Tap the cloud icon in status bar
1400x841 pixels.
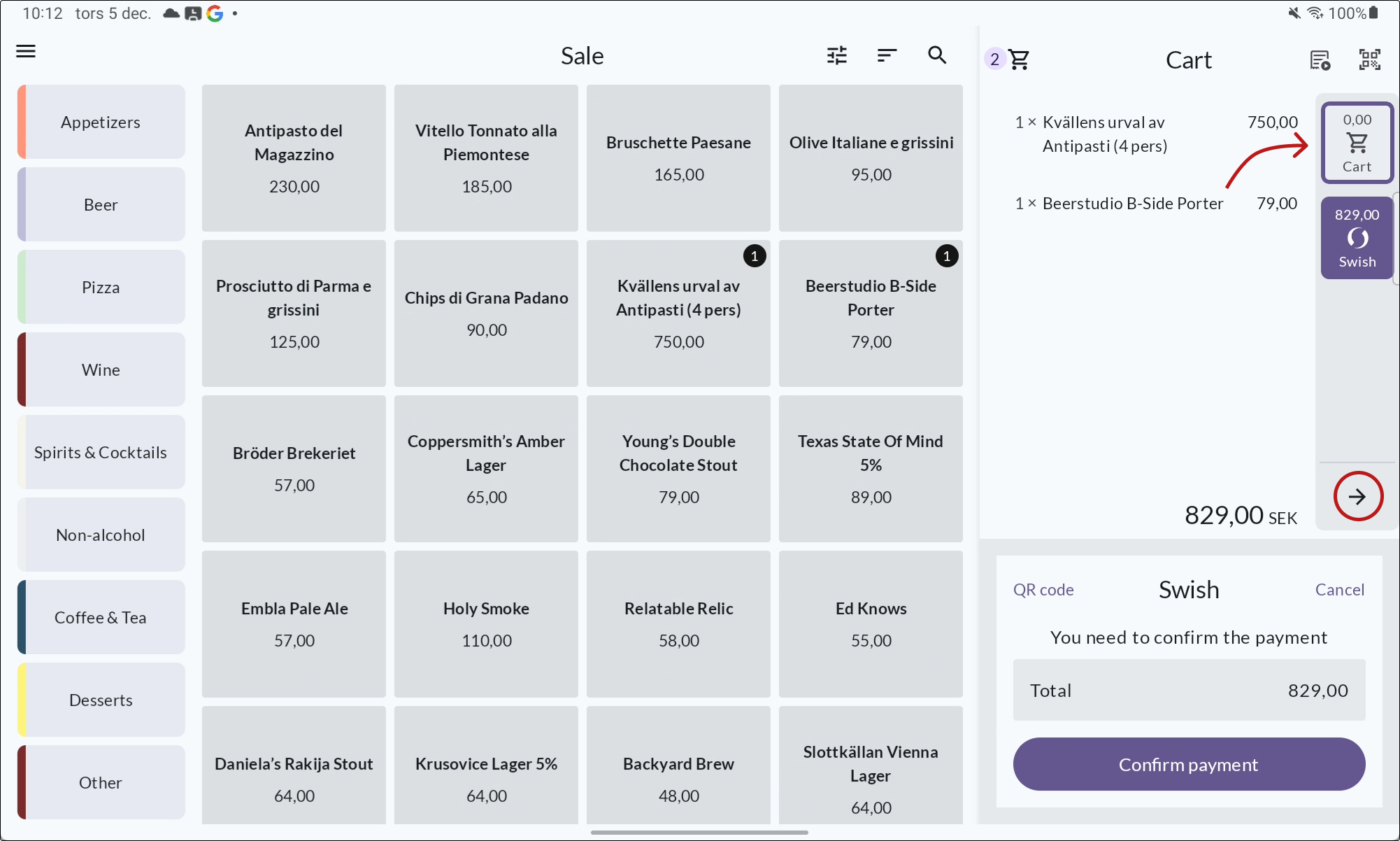click(171, 13)
